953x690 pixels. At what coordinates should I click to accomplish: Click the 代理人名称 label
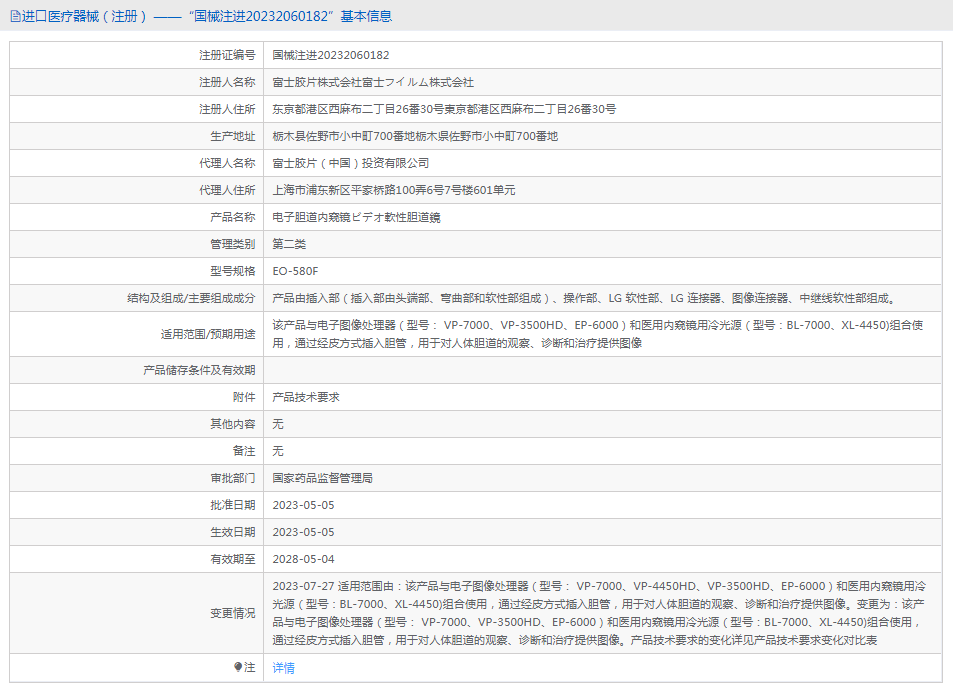[227, 163]
